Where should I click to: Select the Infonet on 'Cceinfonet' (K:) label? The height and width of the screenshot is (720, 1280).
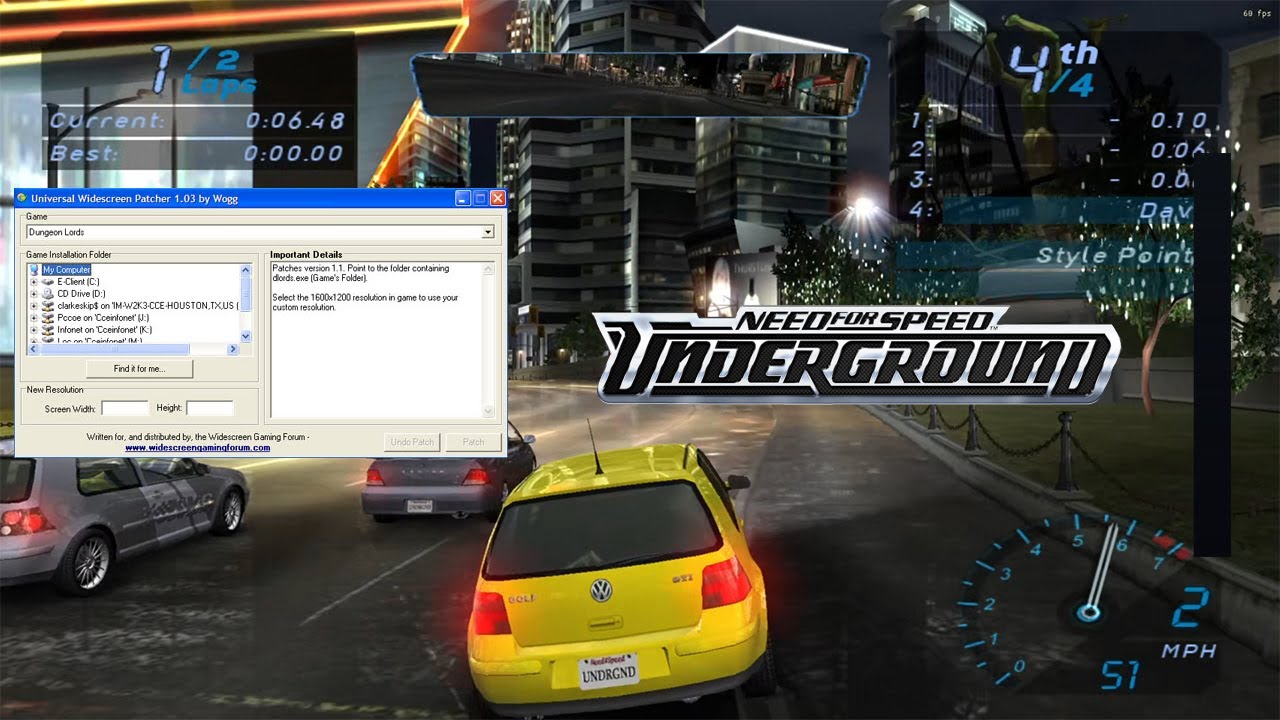[105, 330]
